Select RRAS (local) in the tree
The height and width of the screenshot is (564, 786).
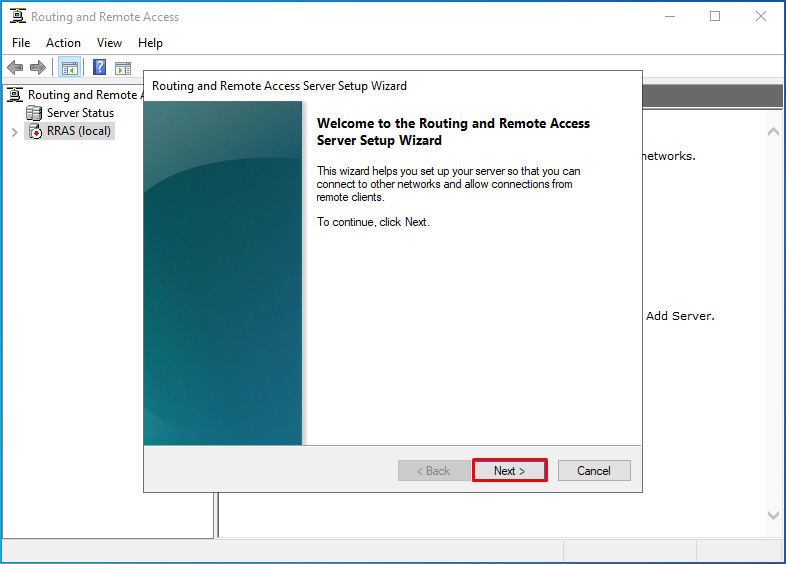point(79,131)
